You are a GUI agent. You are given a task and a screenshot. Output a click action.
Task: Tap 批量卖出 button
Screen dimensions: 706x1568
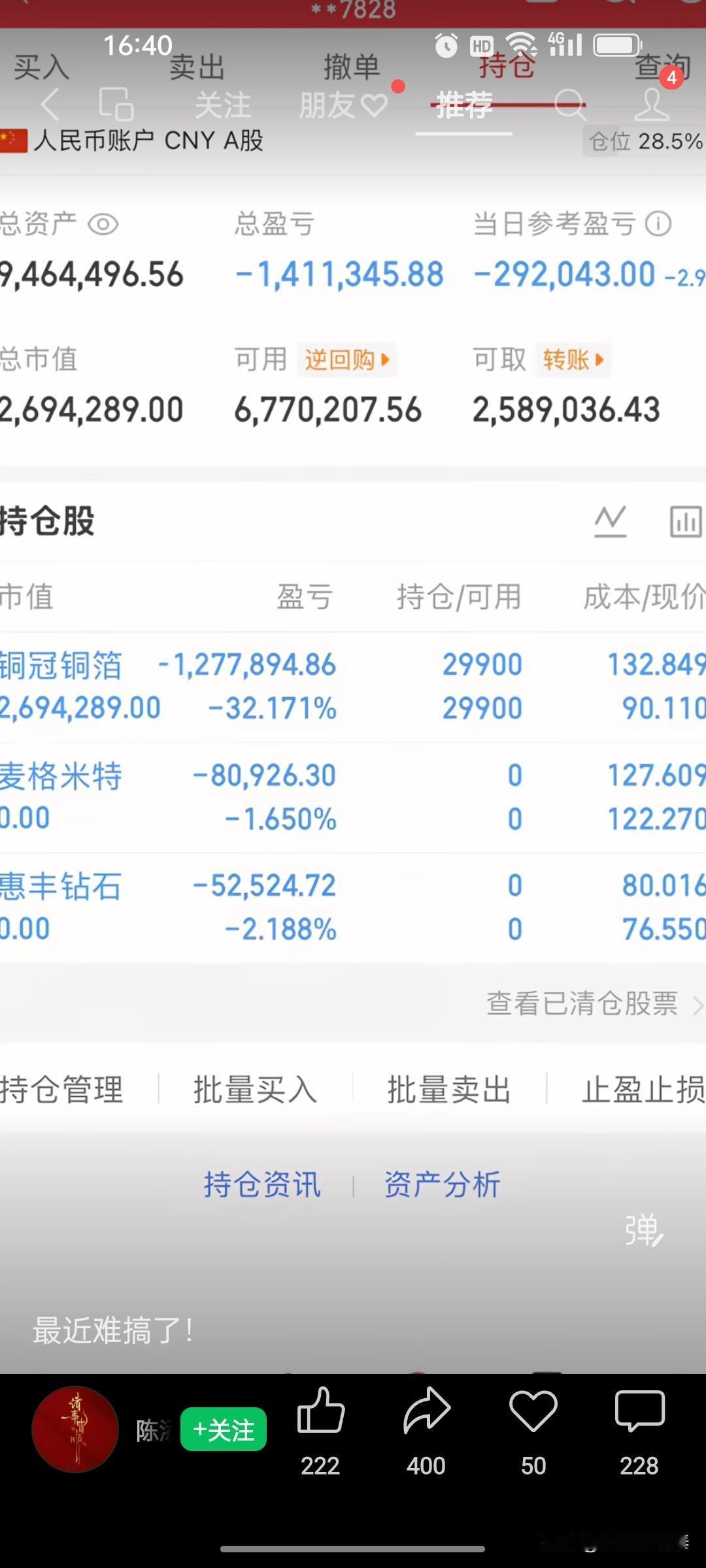click(448, 1090)
